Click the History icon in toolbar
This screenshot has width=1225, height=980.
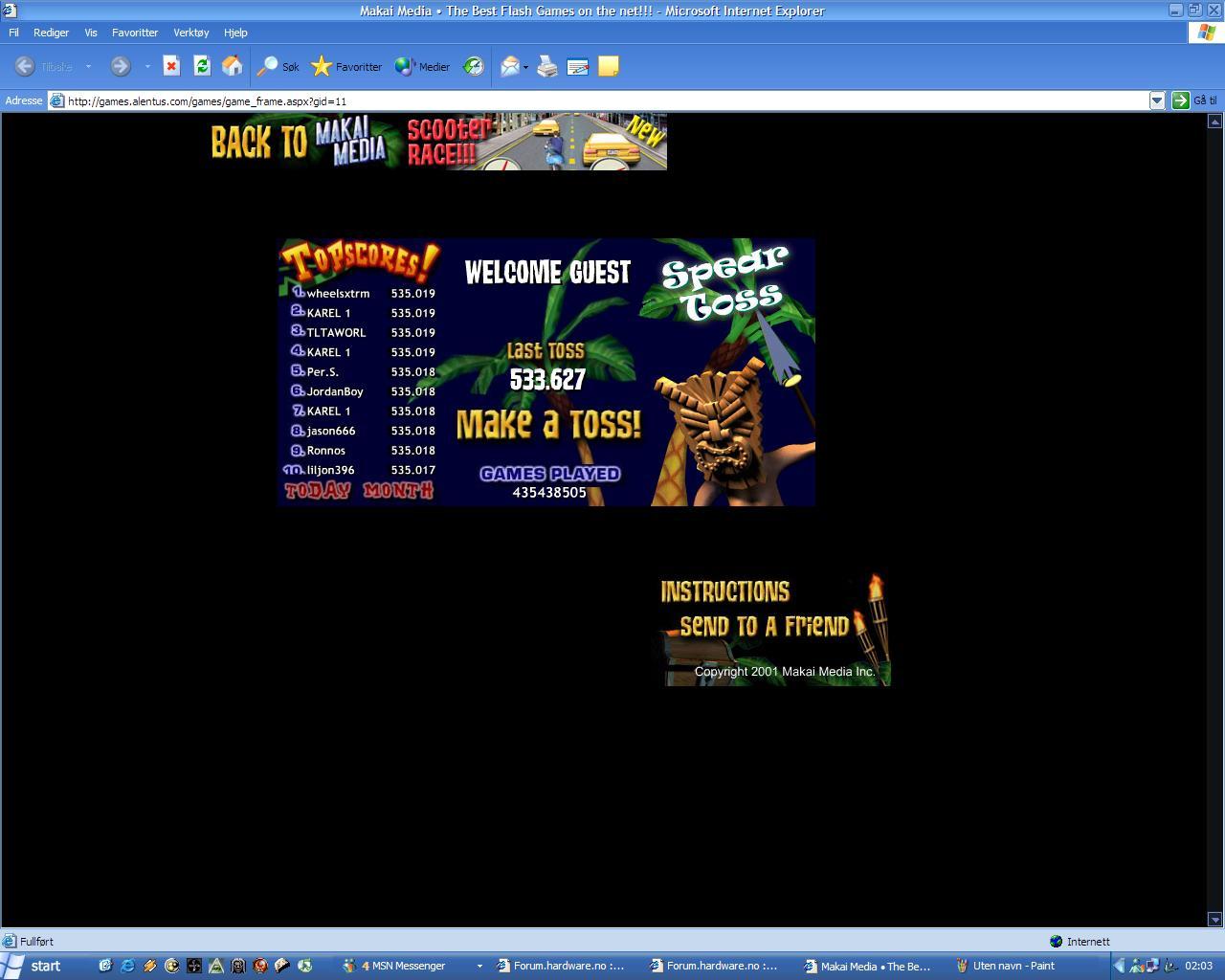tap(474, 66)
